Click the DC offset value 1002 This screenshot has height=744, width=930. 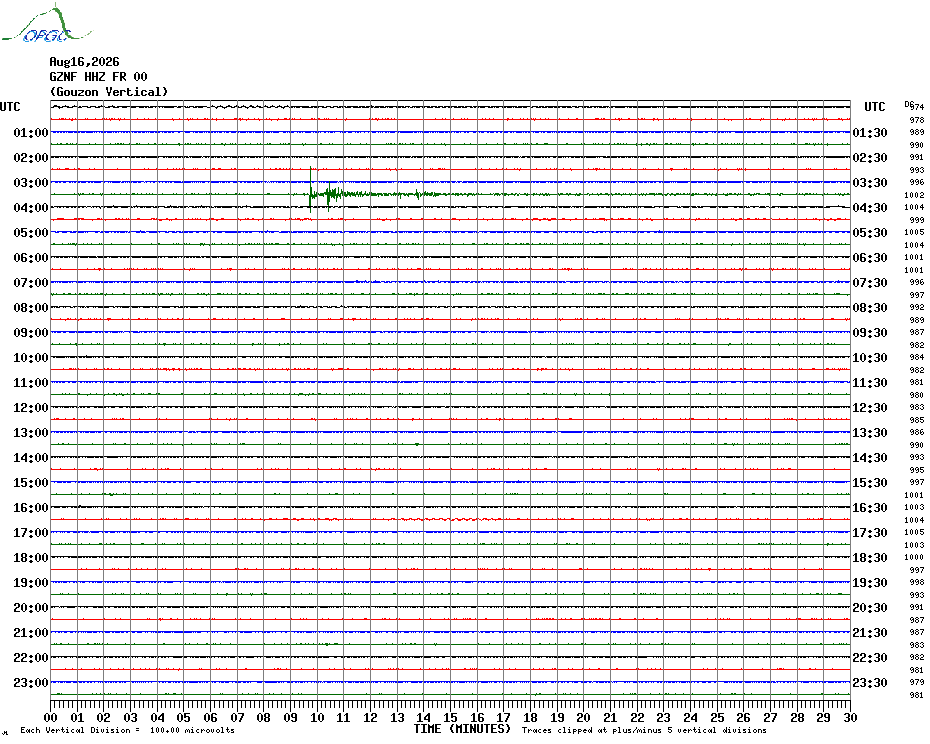[914, 195]
